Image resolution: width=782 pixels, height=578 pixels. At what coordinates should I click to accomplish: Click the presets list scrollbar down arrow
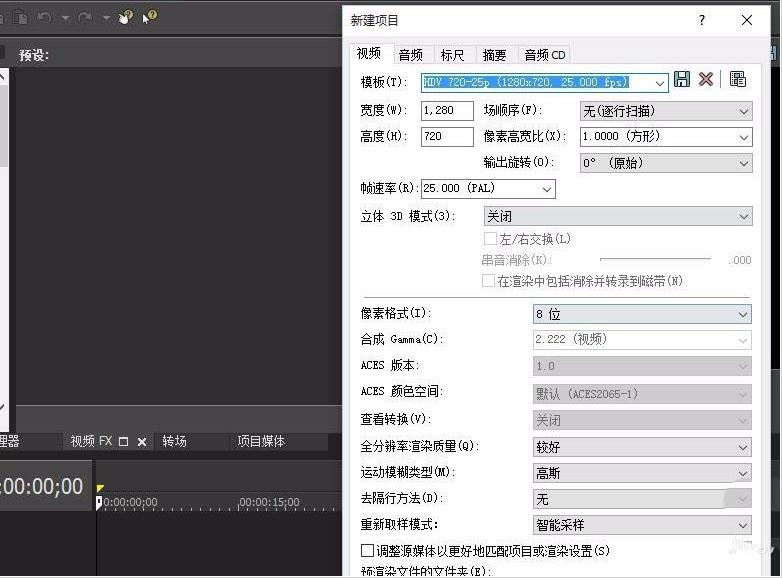pos(2,406)
